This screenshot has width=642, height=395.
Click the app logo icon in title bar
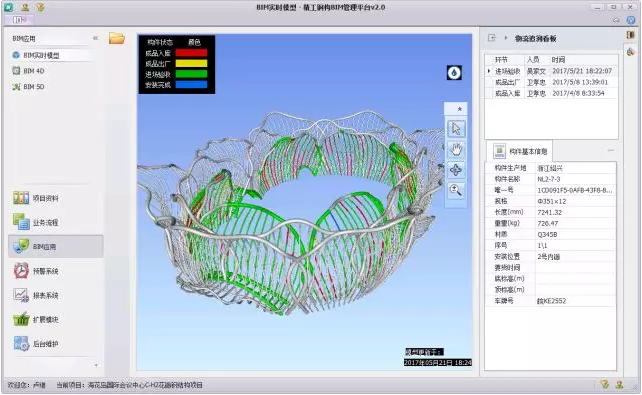pyautogui.click(x=9, y=7)
